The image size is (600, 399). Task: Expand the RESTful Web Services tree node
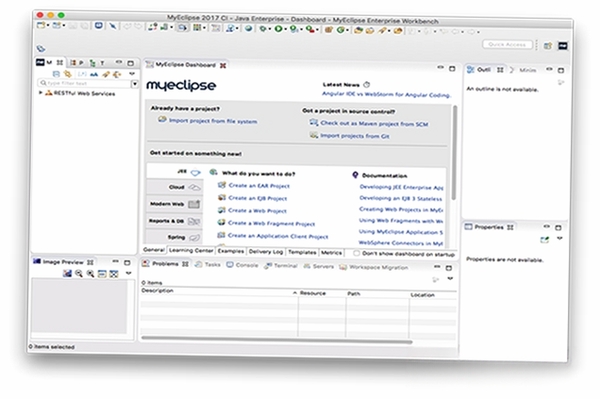pyautogui.click(x=41, y=92)
